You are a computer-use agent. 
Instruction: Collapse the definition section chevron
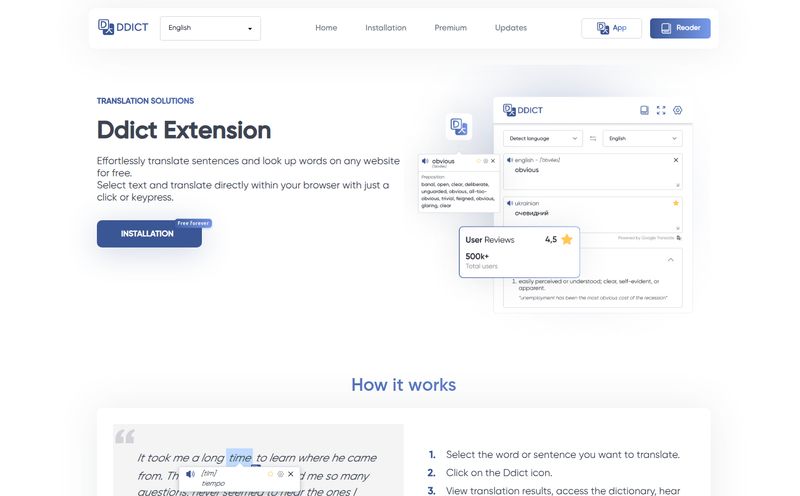pyautogui.click(x=670, y=260)
